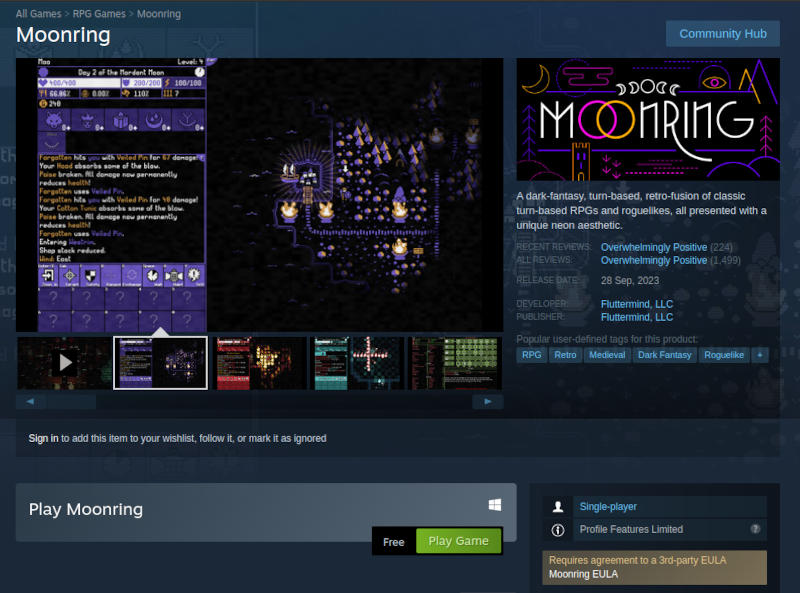The width and height of the screenshot is (800, 593).
Task: Click the left carousel arrow
Action: pyautogui.click(x=30, y=400)
